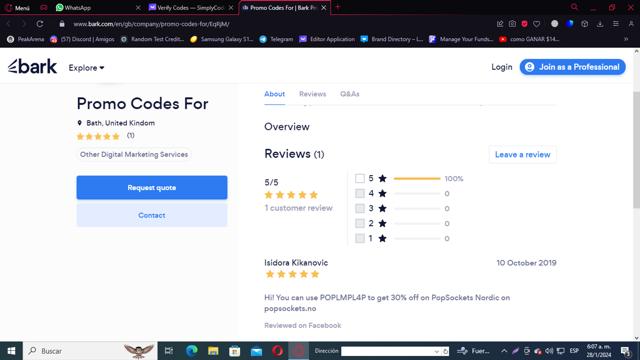This screenshot has height=360, width=640.
Task: Switch to the WhatsApp tab
Action: [78, 8]
